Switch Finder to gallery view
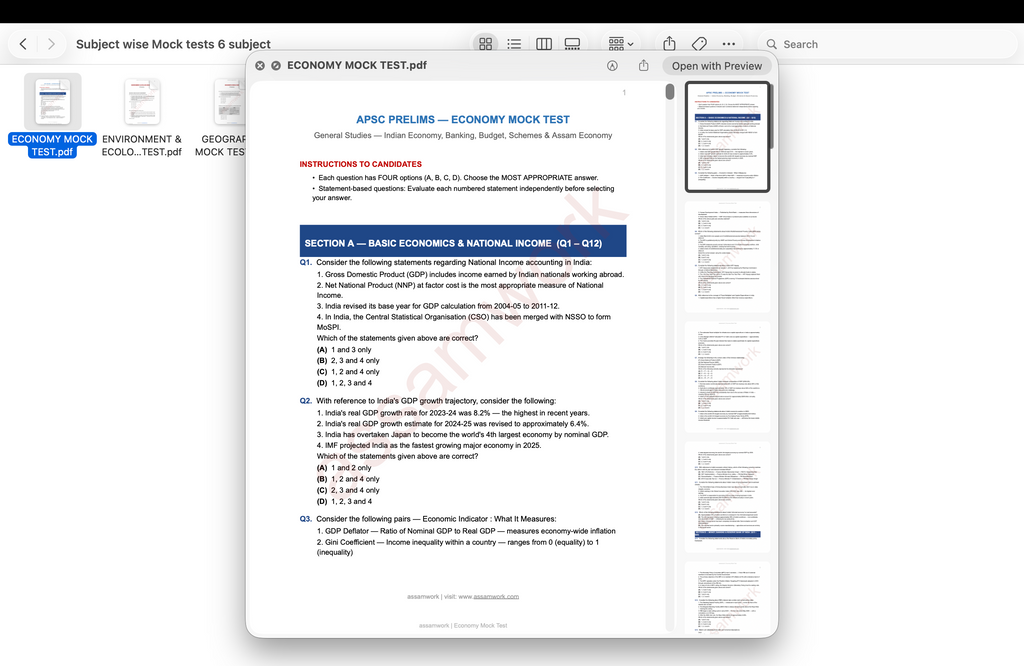 click(x=572, y=44)
